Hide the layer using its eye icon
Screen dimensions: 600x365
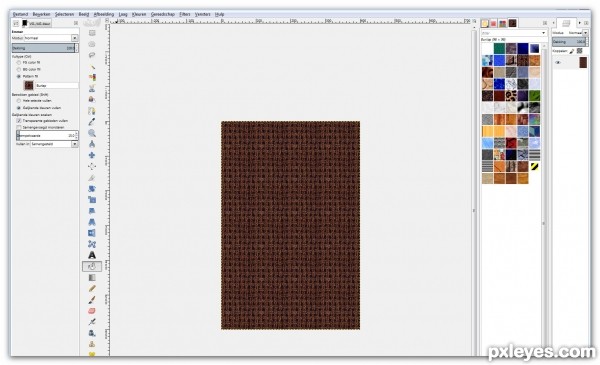click(x=558, y=62)
